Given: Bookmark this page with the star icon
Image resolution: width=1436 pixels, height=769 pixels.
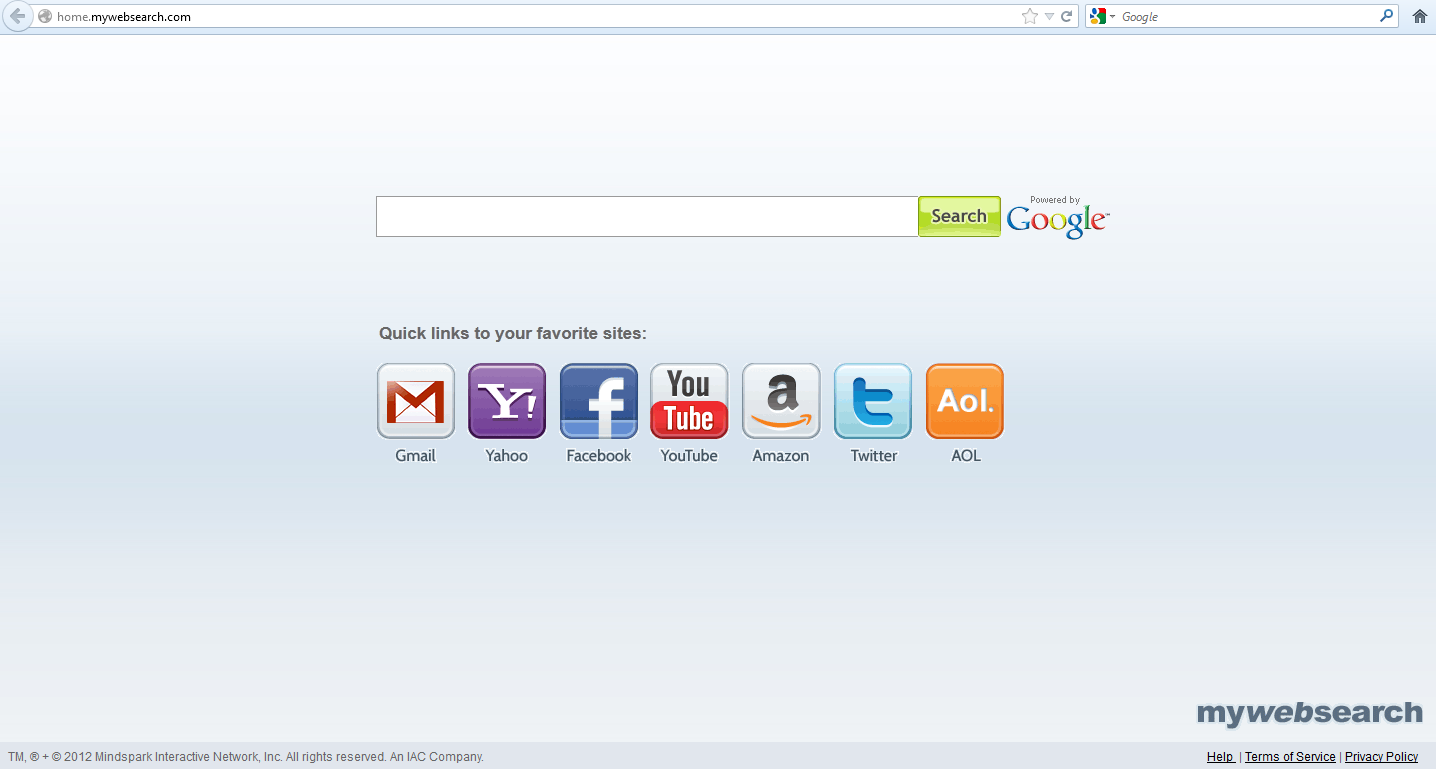Looking at the screenshot, I should pyautogui.click(x=1030, y=16).
